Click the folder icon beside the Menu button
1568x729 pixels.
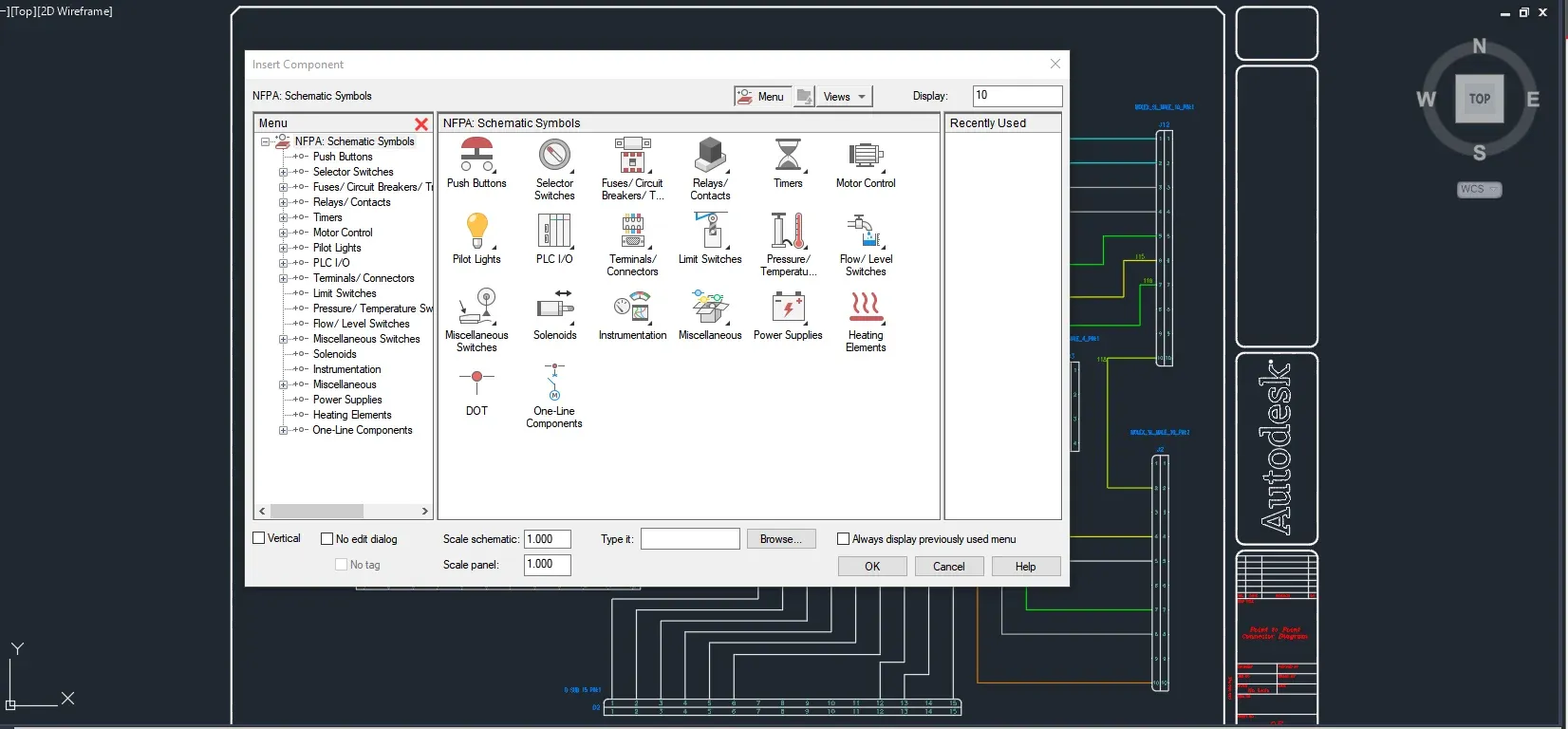805,96
